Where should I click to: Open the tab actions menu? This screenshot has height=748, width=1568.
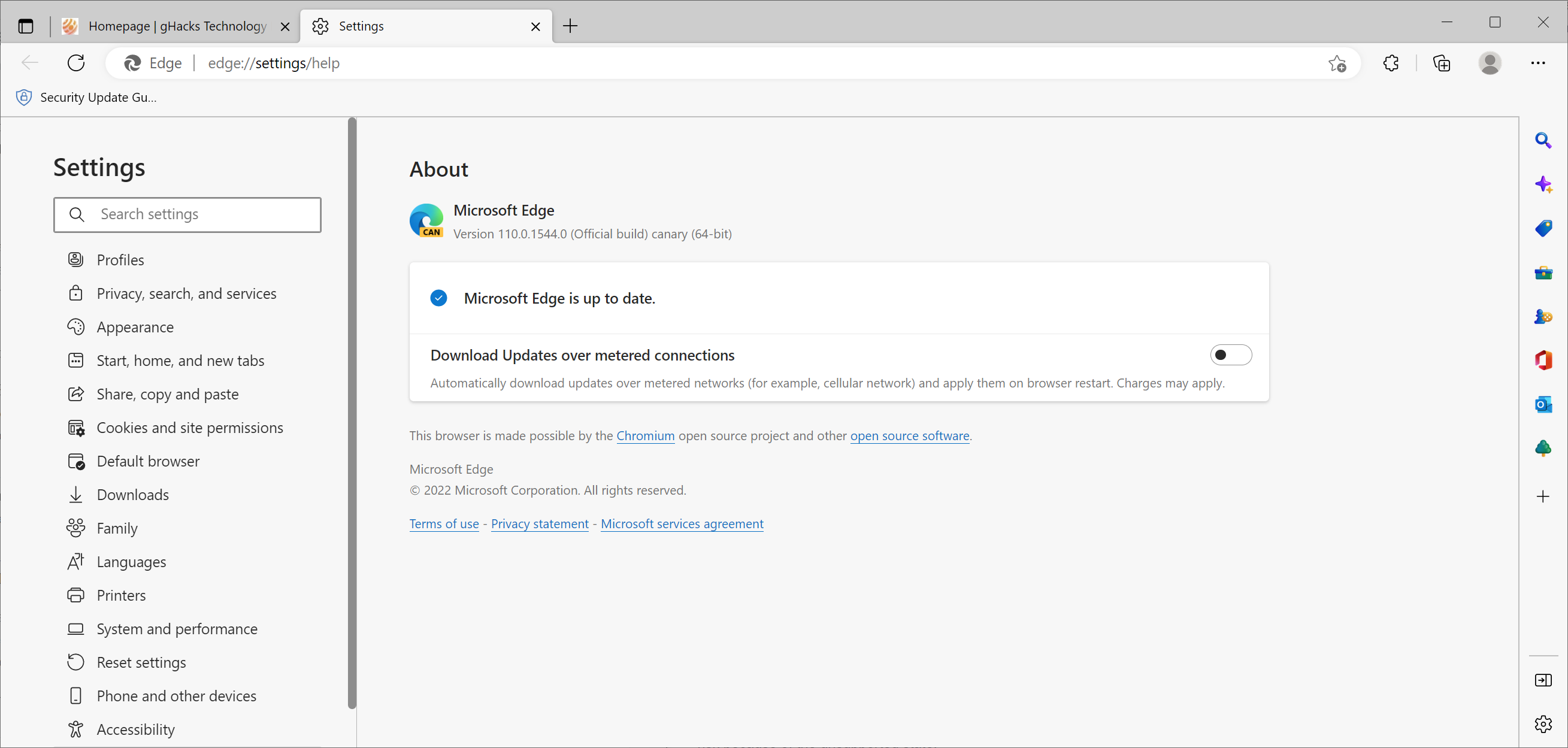[26, 26]
